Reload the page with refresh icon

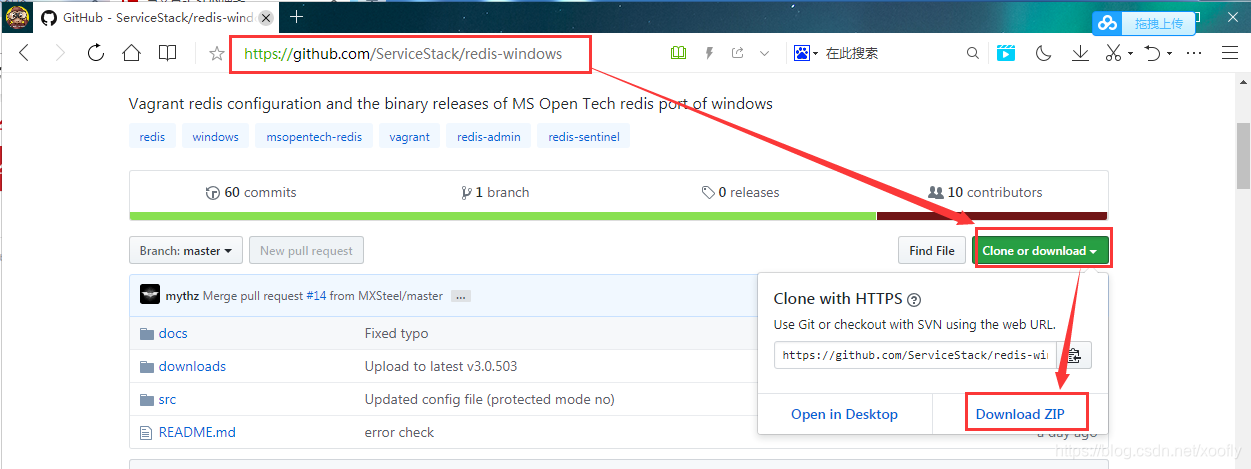click(96, 54)
